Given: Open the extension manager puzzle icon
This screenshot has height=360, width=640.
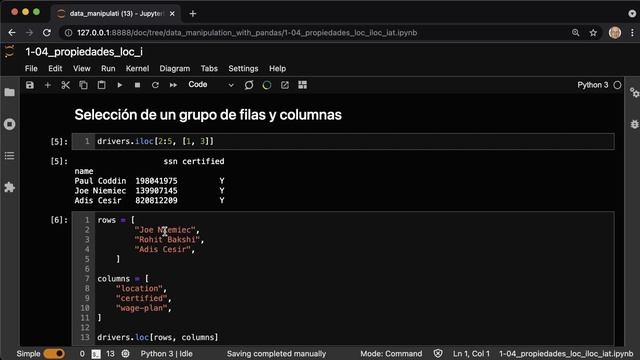Looking at the screenshot, I should click(9, 187).
